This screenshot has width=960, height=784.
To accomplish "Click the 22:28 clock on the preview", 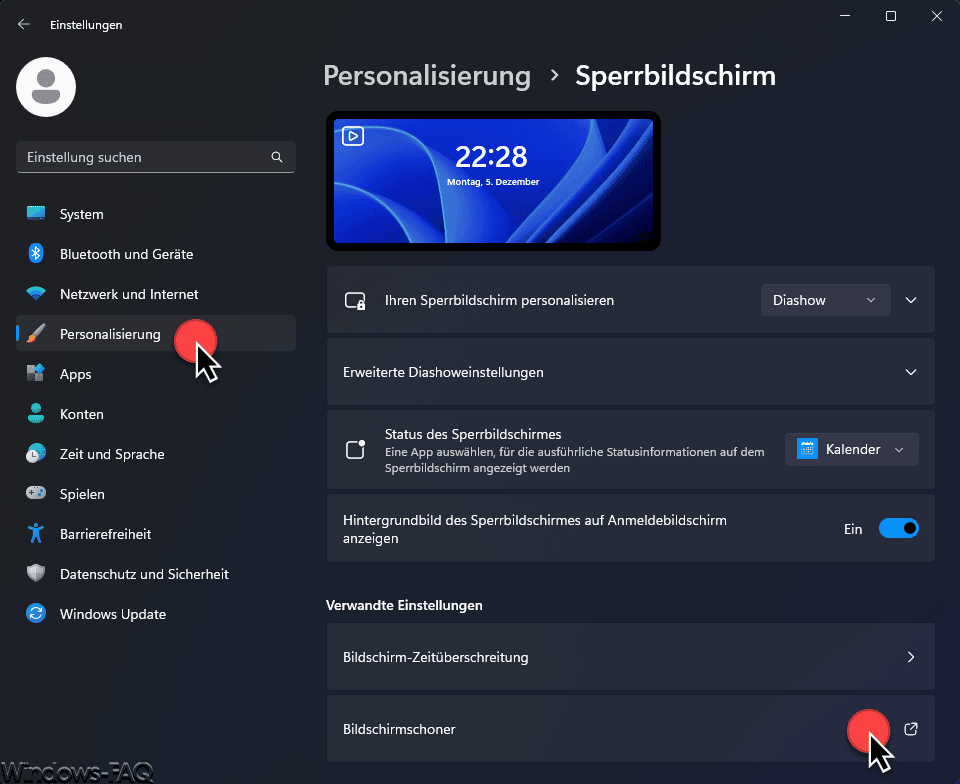I will 491,157.
